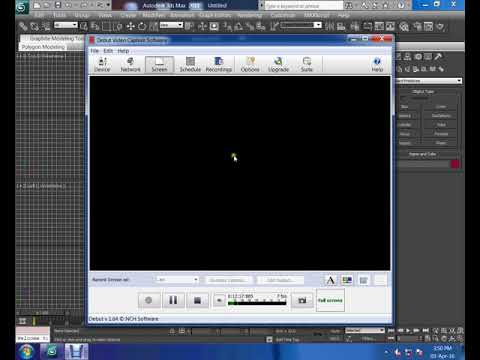This screenshot has width=480, height=360.
Task: Open the Suite icon in Debut toolbar
Action: pos(307,65)
